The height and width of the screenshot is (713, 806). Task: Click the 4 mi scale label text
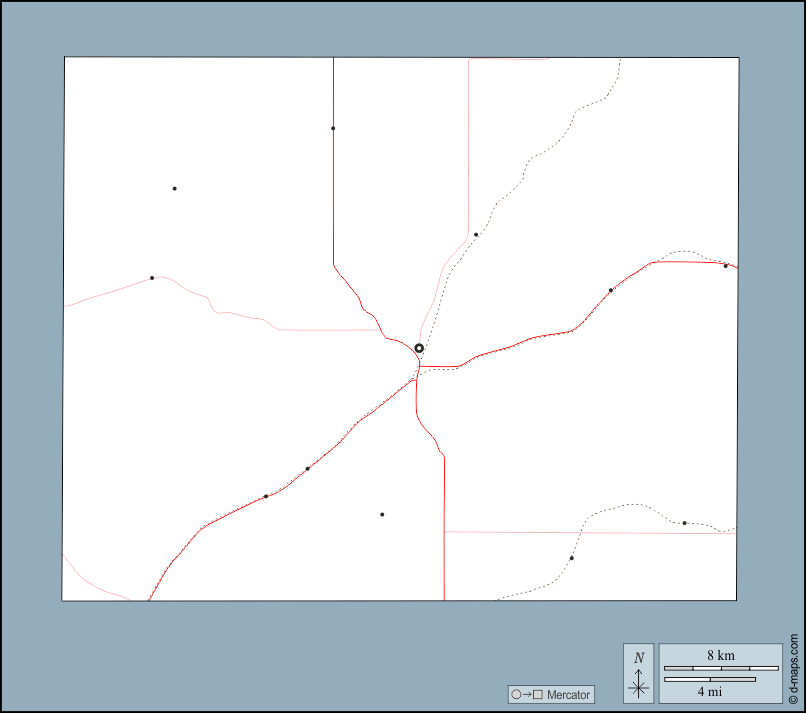pos(710,691)
